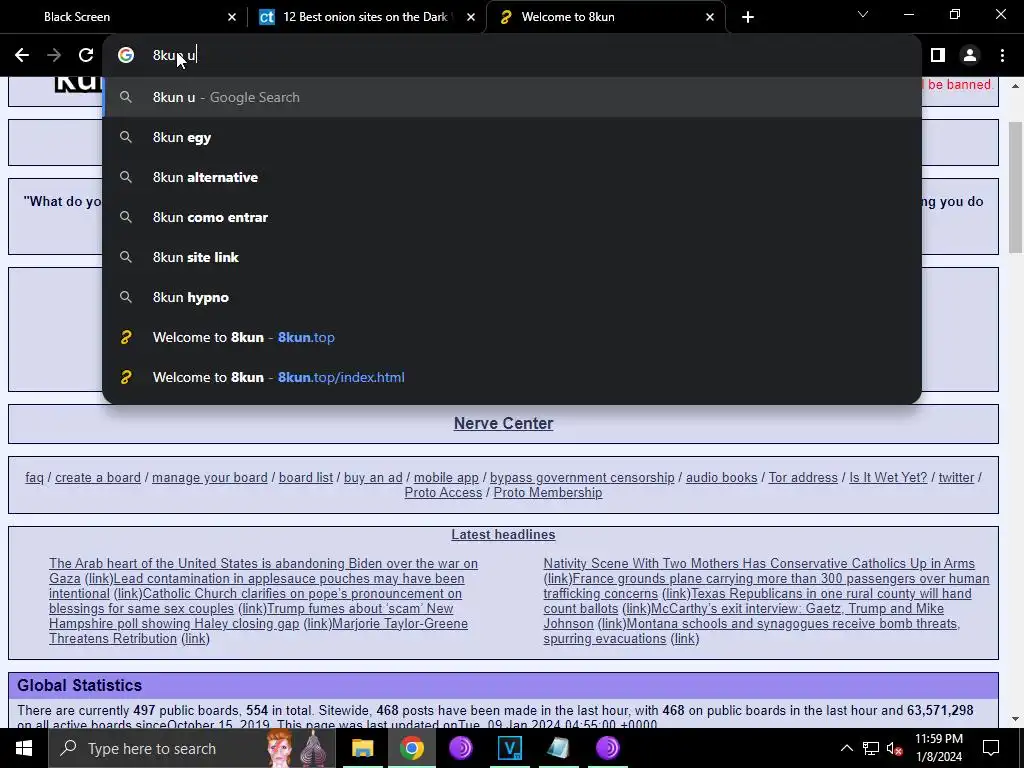Pick the '8kun alternative' suggestion
1024x768 pixels.
[x=512, y=177]
